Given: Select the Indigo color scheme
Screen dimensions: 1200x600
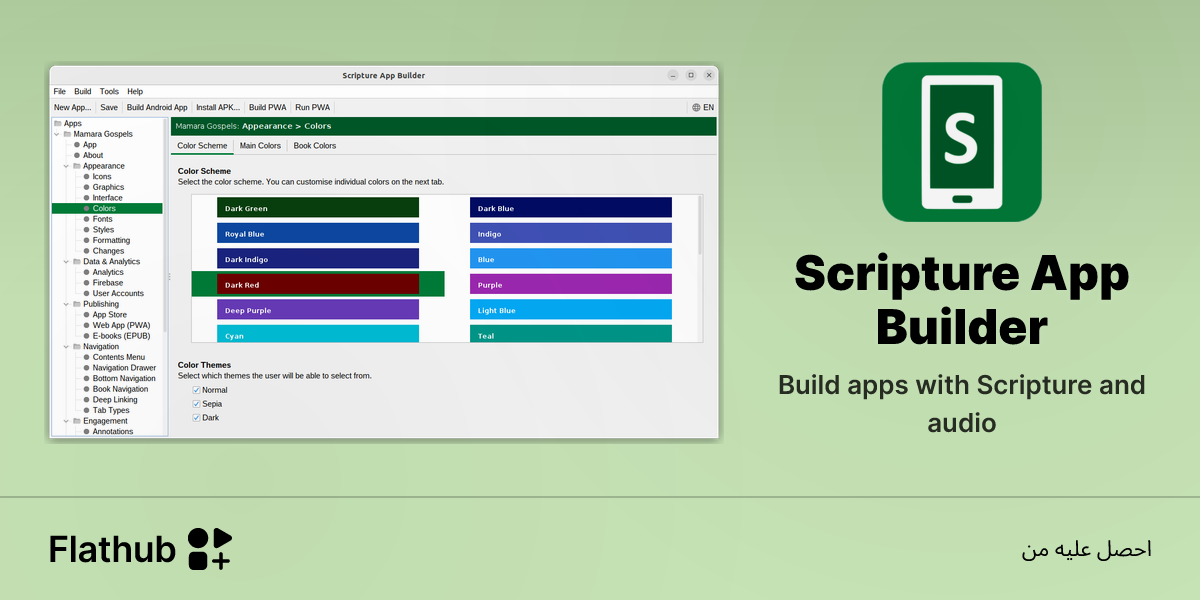Looking at the screenshot, I should pyautogui.click(x=571, y=234).
